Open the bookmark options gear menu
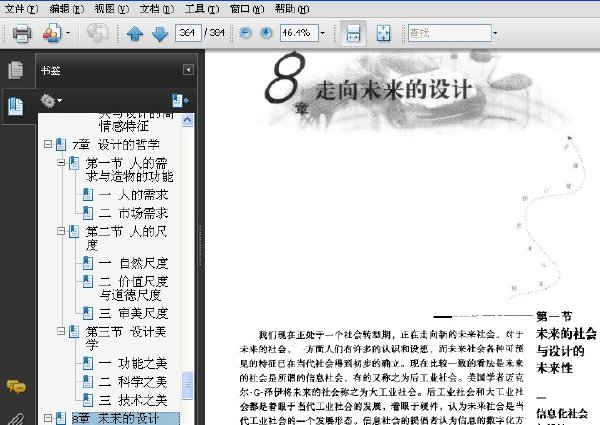 point(51,101)
